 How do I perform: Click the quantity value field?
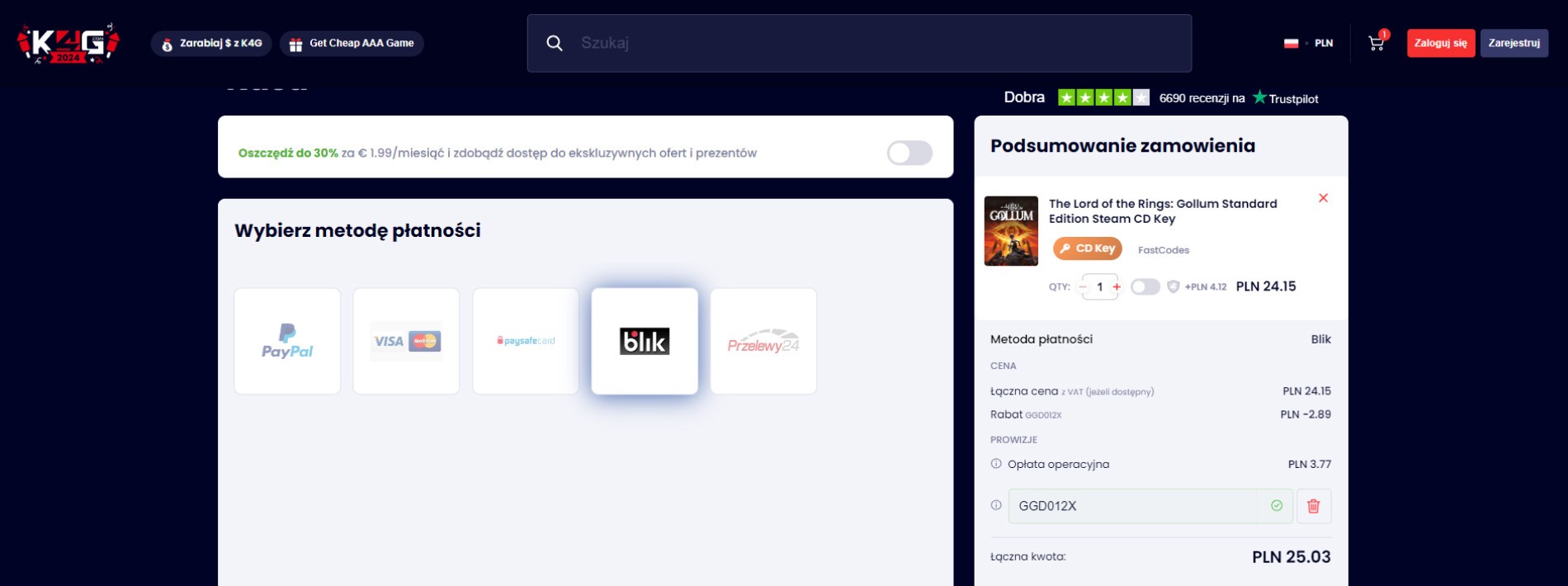point(1100,286)
